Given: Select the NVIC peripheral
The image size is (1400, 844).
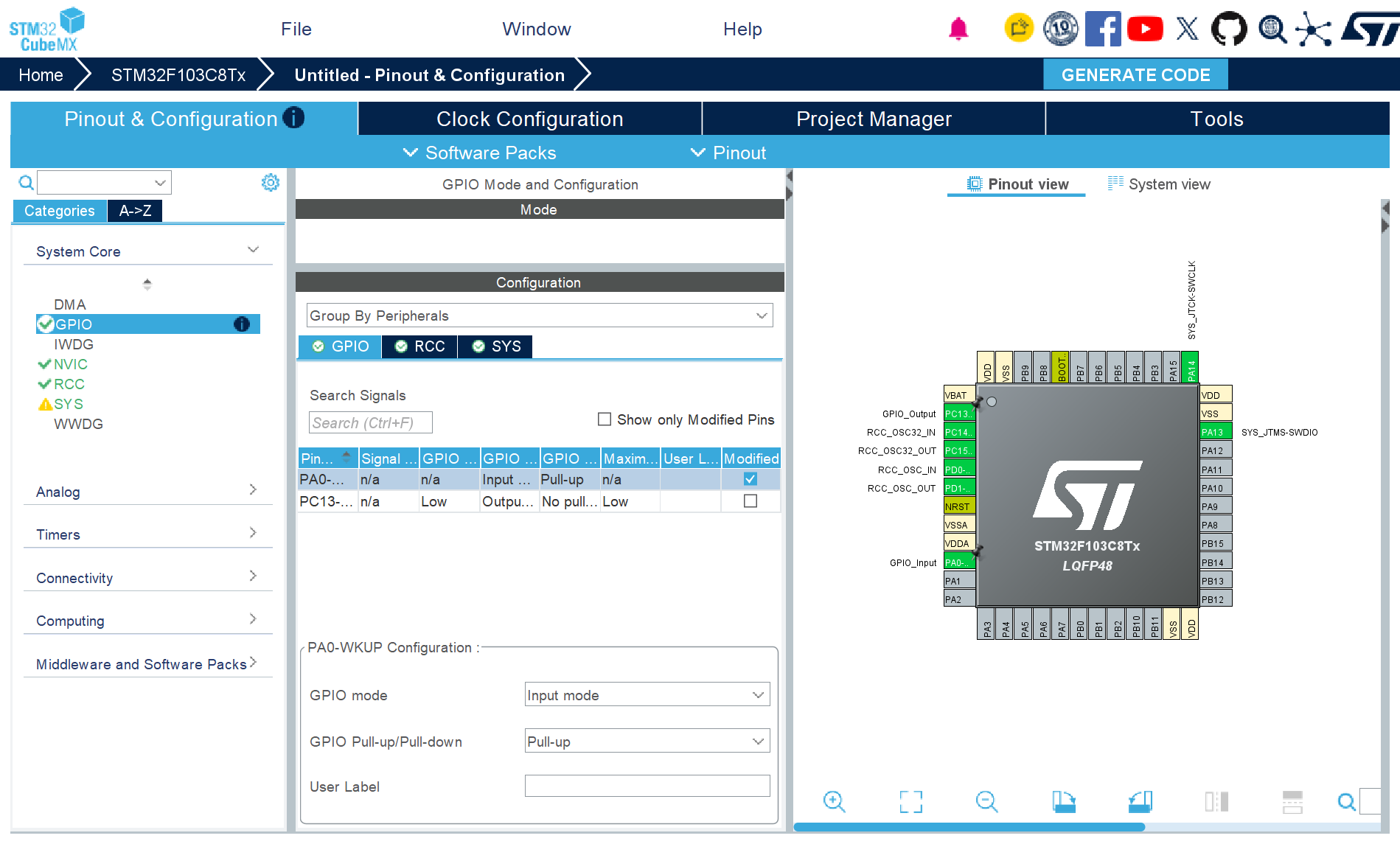Looking at the screenshot, I should pos(71,364).
